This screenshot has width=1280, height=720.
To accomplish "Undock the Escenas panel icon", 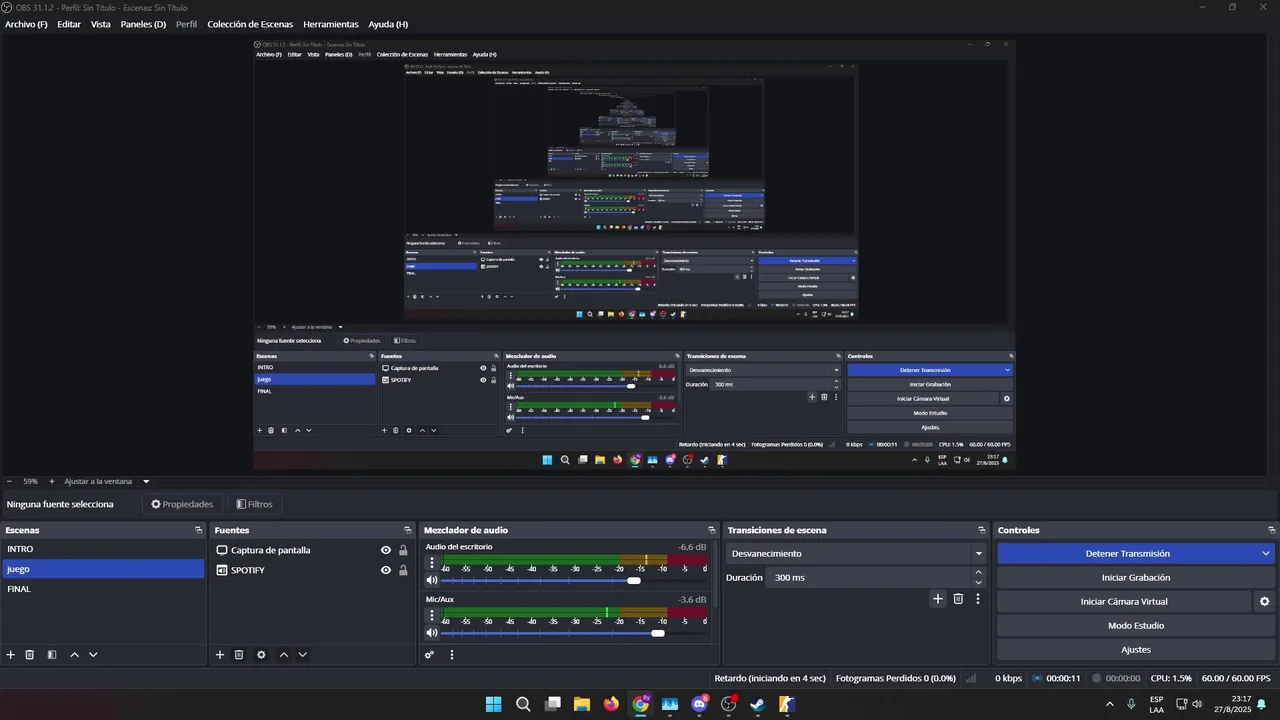I will coord(199,530).
